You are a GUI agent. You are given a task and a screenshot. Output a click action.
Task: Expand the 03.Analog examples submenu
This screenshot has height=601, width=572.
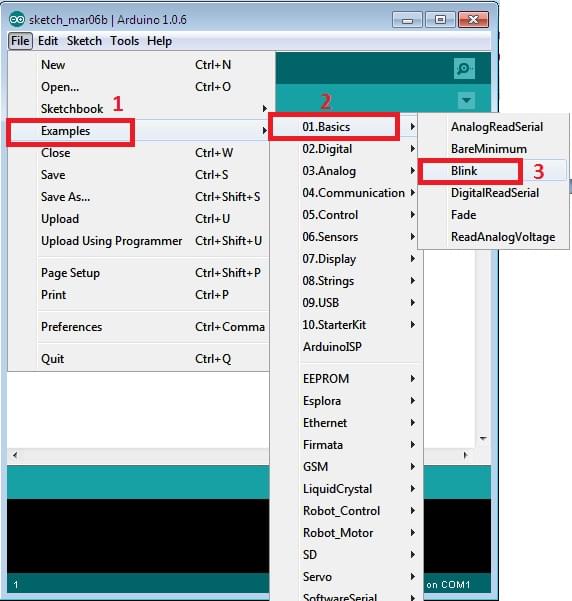[346, 171]
